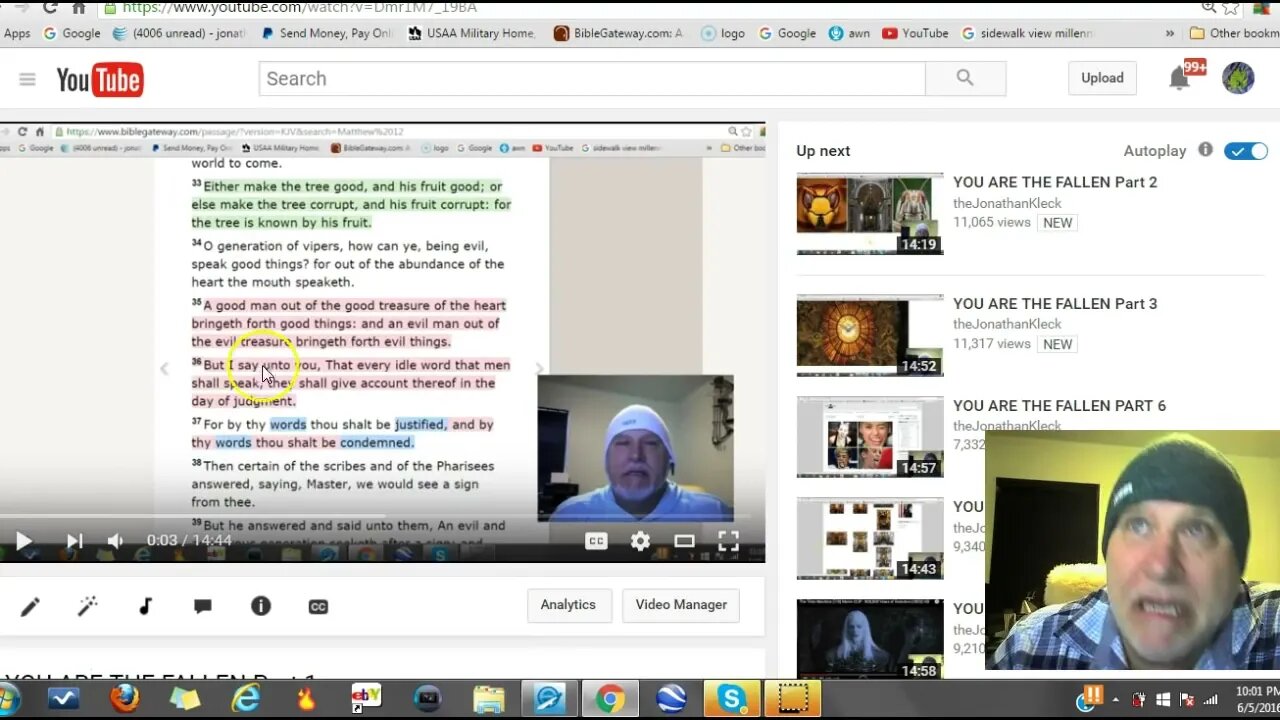Open the annotations speech bubble tool
1280x720 pixels.
(x=202, y=606)
